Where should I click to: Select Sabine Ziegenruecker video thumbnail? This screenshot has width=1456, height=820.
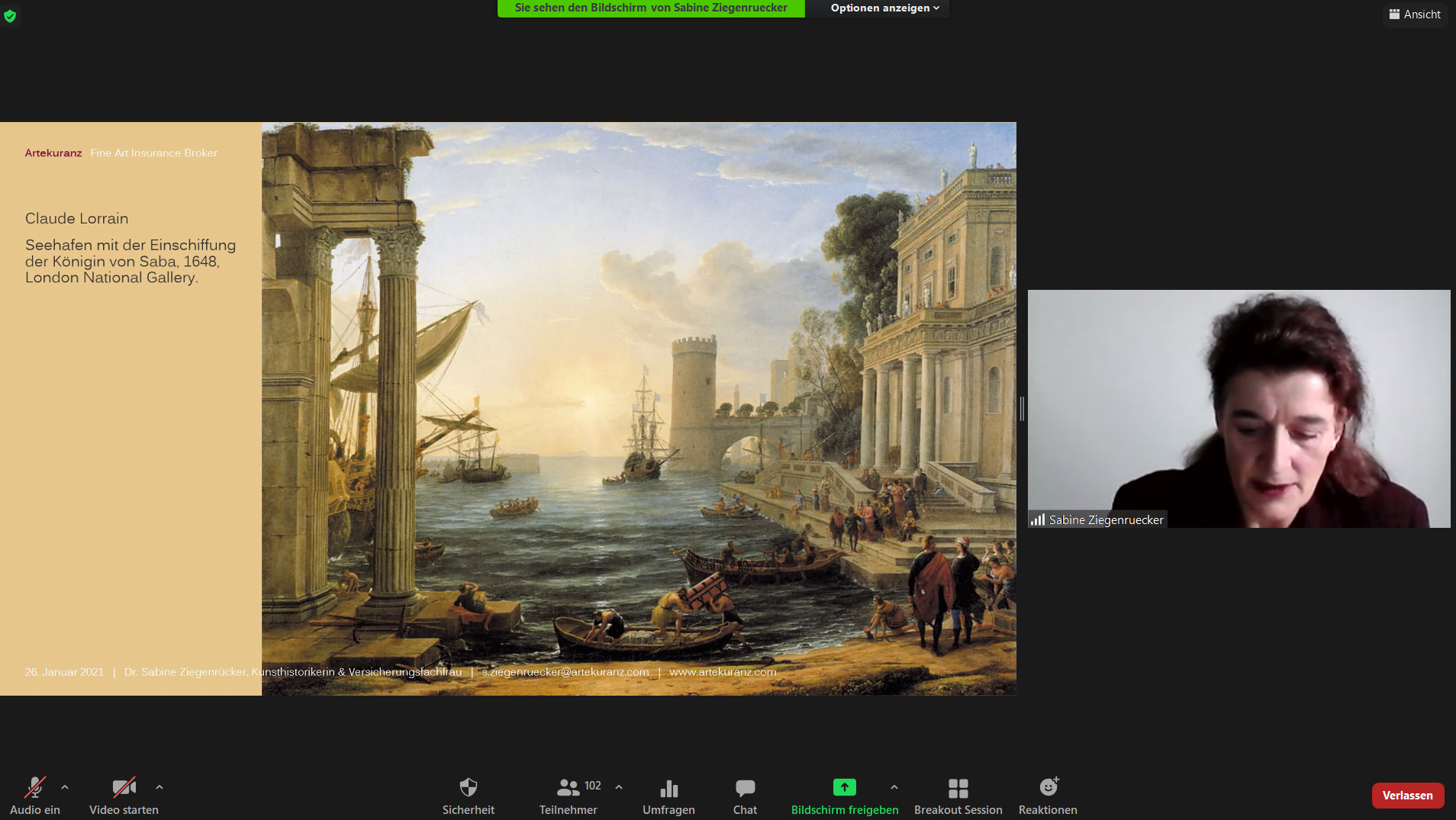pos(1239,408)
